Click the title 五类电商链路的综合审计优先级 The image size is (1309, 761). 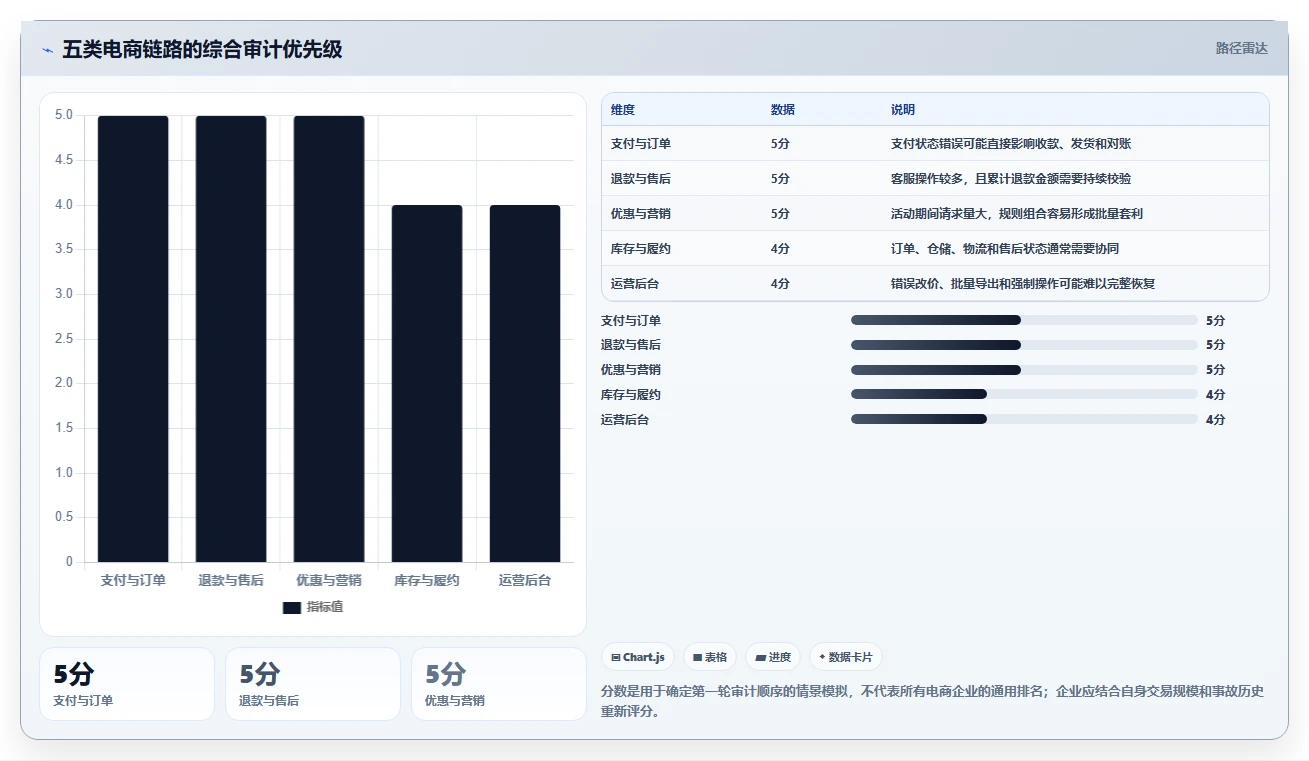202,49
